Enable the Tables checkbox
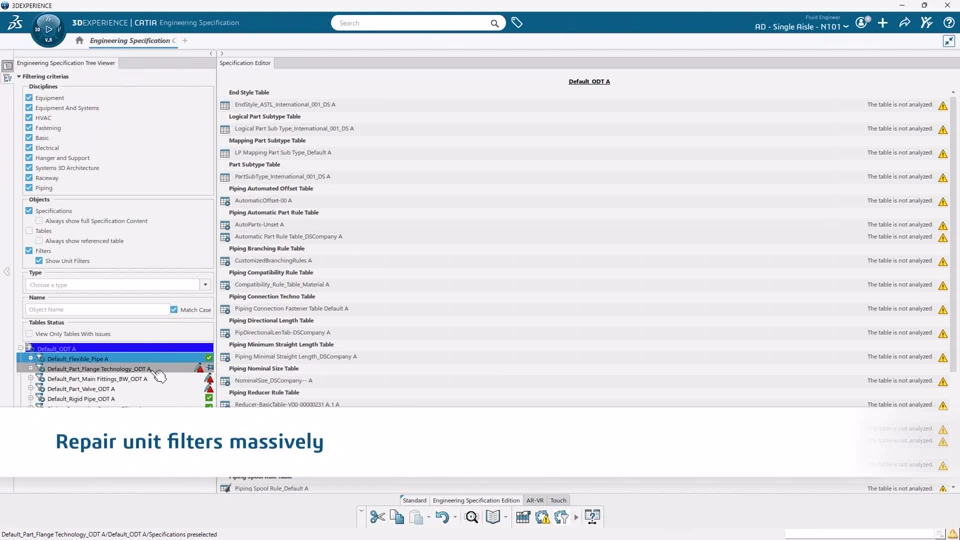Screen dimensions: 960x540 (x=29, y=231)
